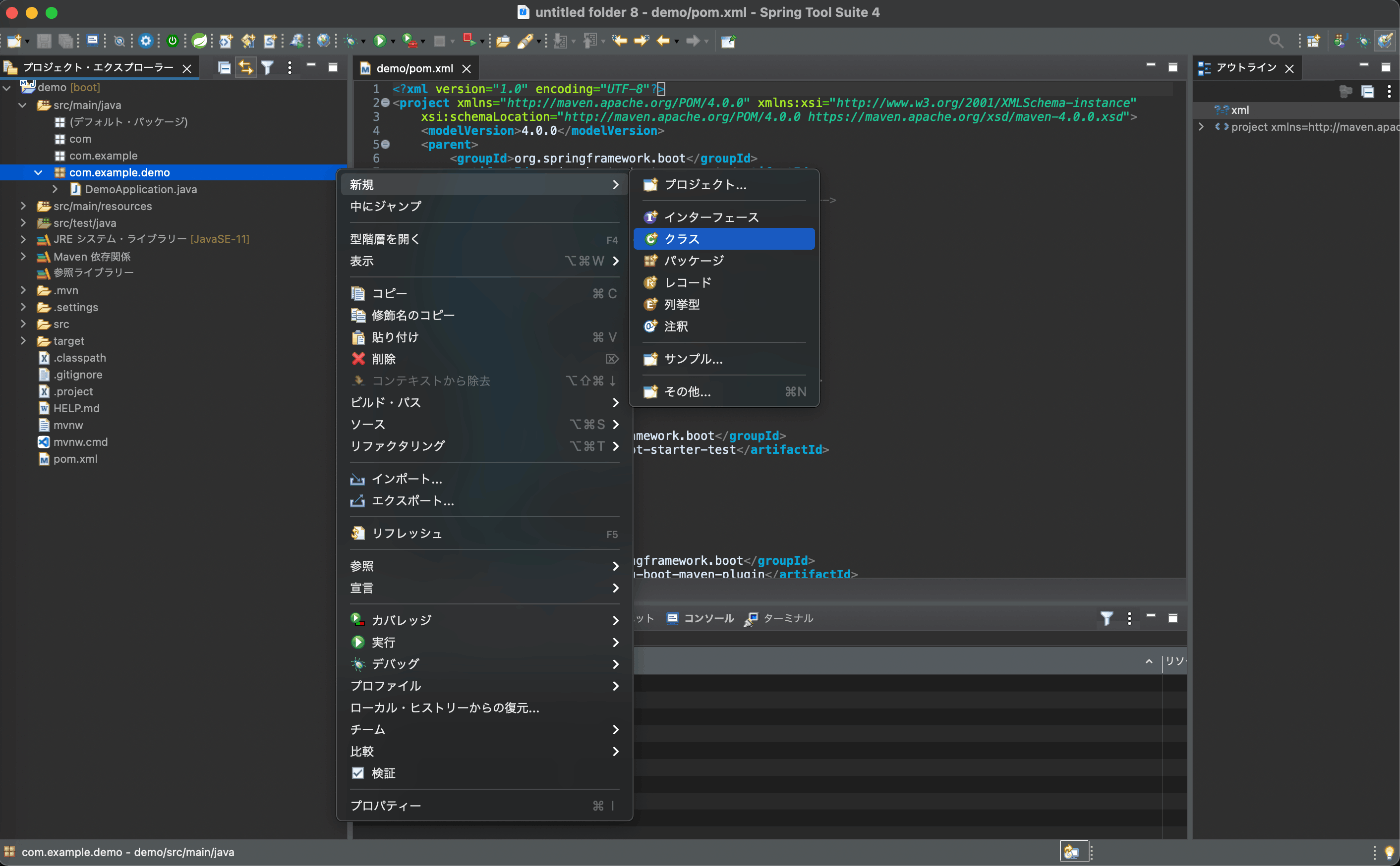Click the green Run toolbar button
The height and width of the screenshot is (866, 1400).
[380, 41]
